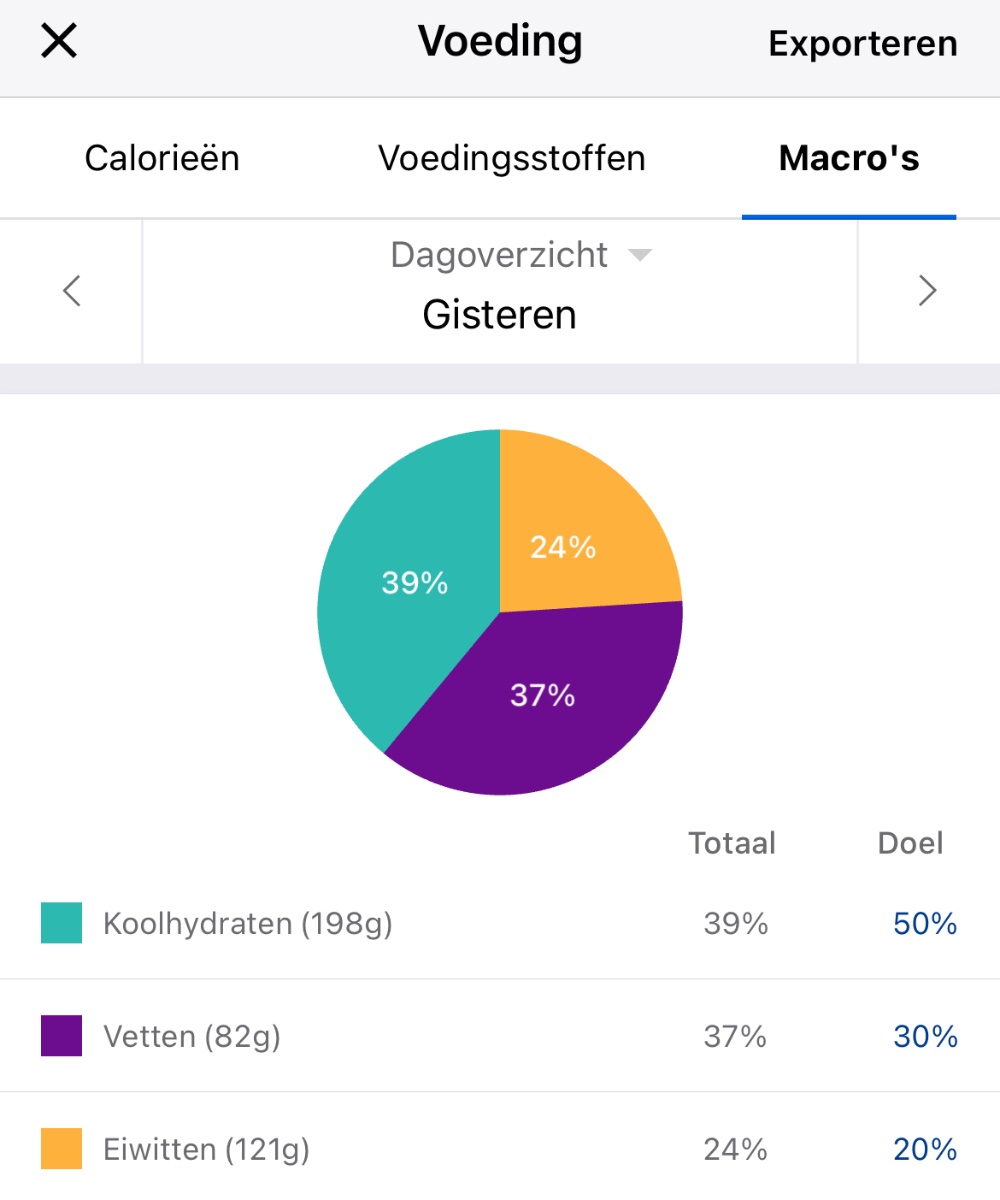Tap the purple 37% pie slice

pyautogui.click(x=540, y=700)
